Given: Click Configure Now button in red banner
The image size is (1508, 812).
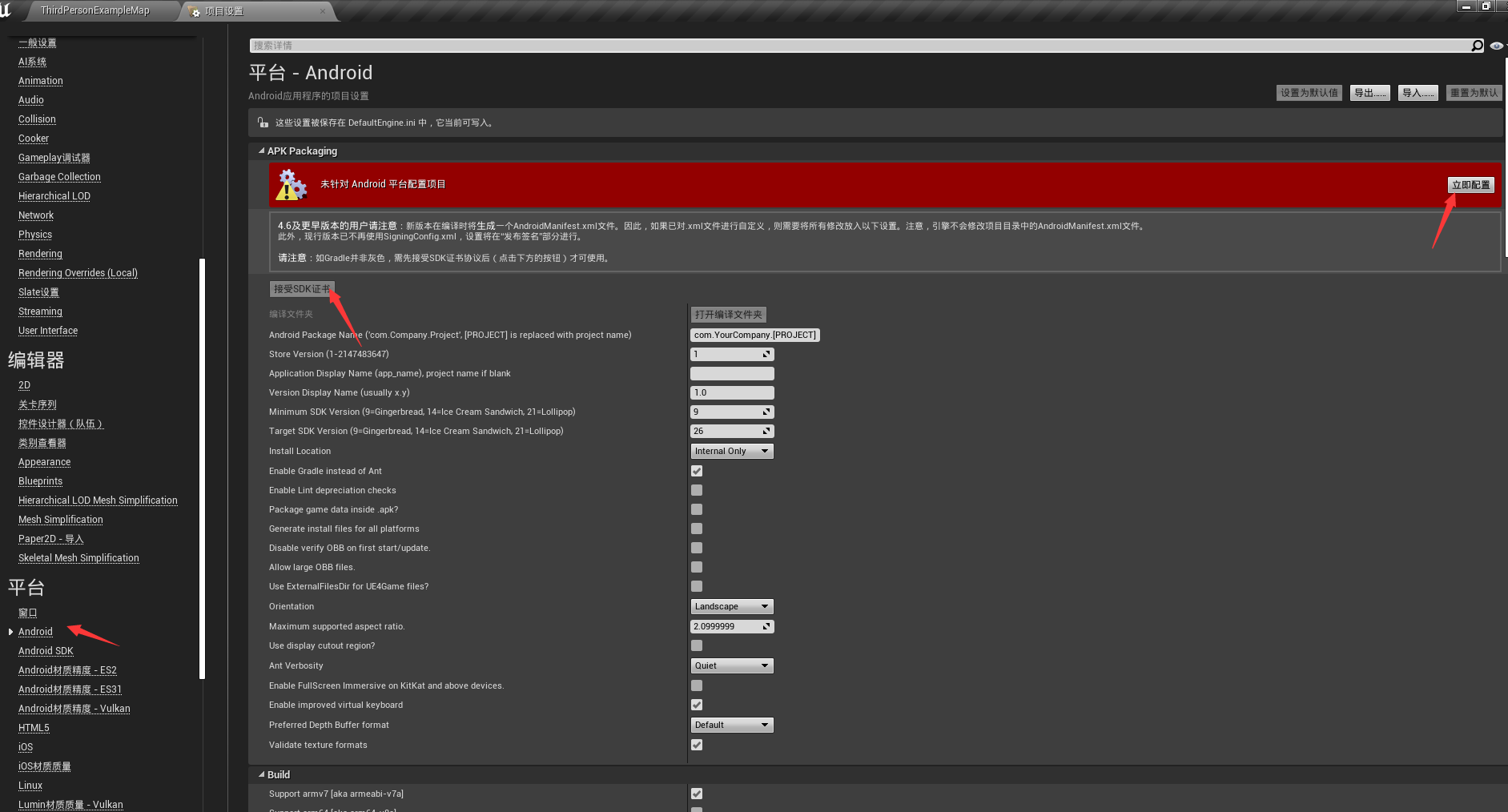Looking at the screenshot, I should click(x=1470, y=185).
